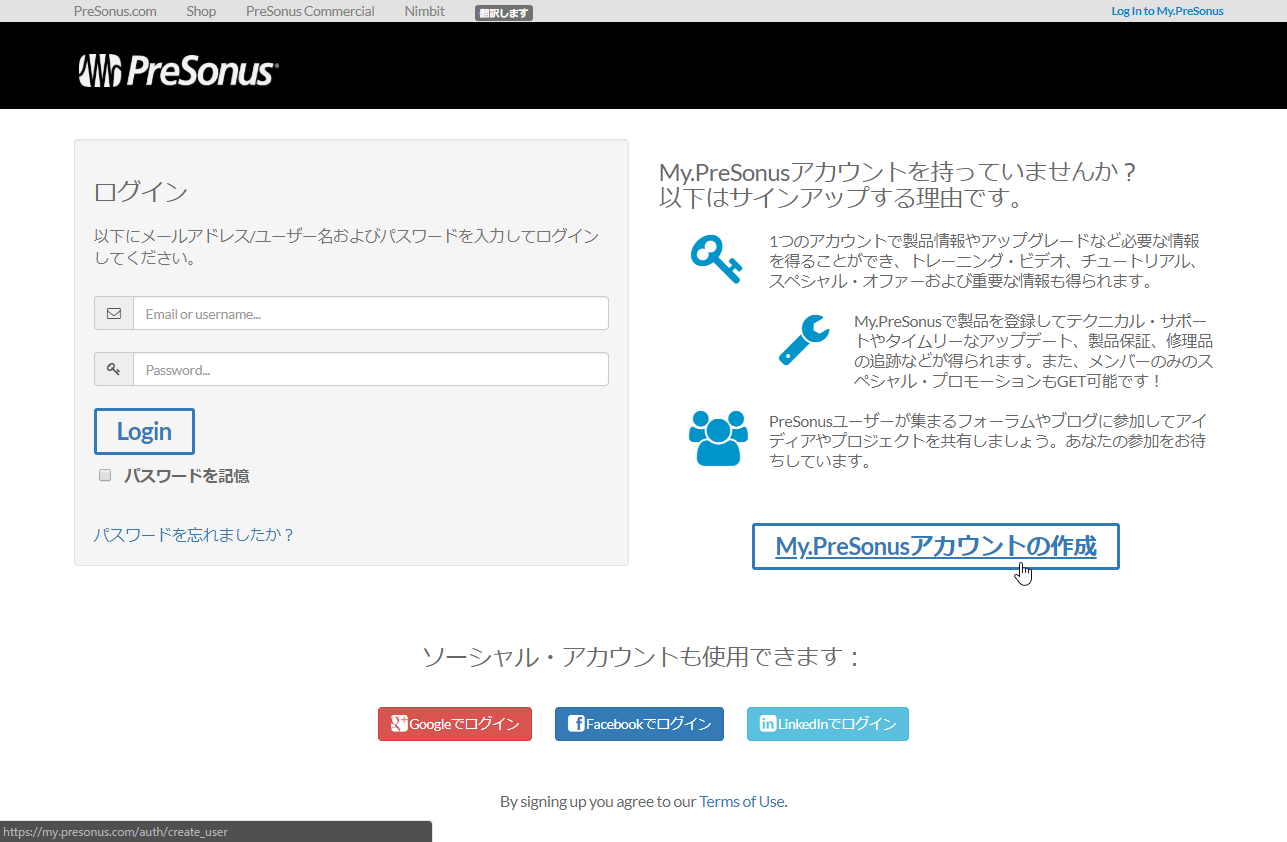Viewport: 1287px width, 842px height.
Task: Click the Login button
Action: [x=144, y=431]
